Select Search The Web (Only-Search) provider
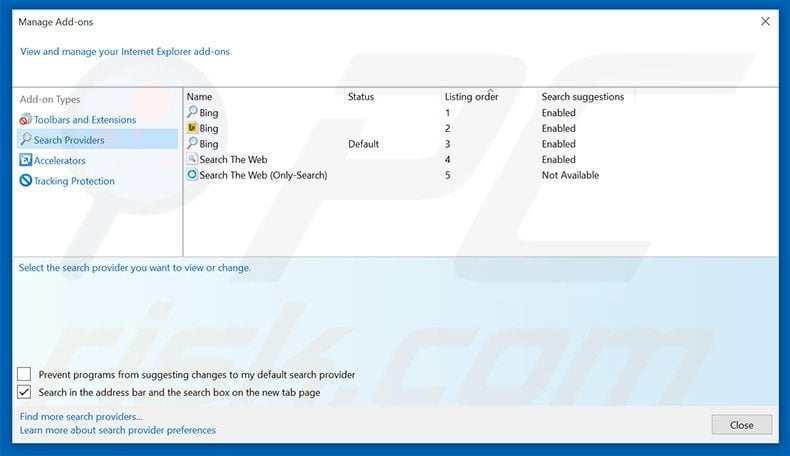The height and width of the screenshot is (456, 790). pyautogui.click(x=263, y=175)
